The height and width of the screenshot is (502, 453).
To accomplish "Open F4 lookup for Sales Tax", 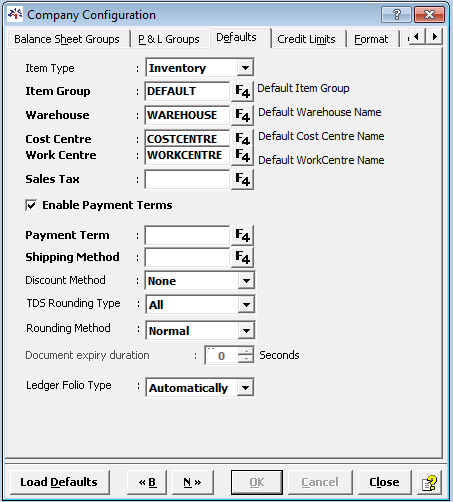I will pyautogui.click(x=242, y=179).
